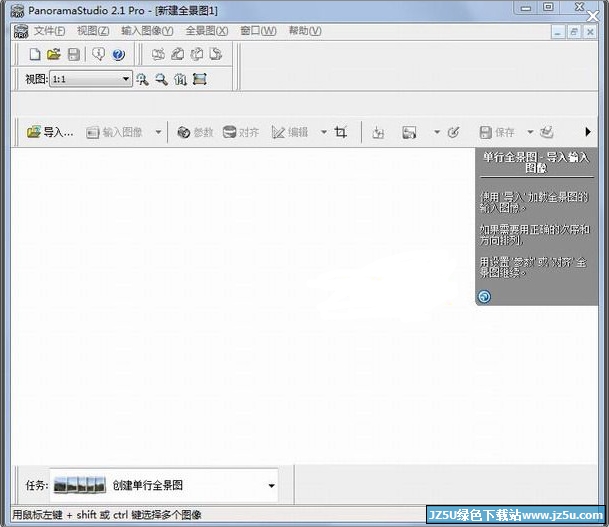Create a new panorama project with the blank-page icon
Viewport: 609px width, 527px height.
[35, 54]
